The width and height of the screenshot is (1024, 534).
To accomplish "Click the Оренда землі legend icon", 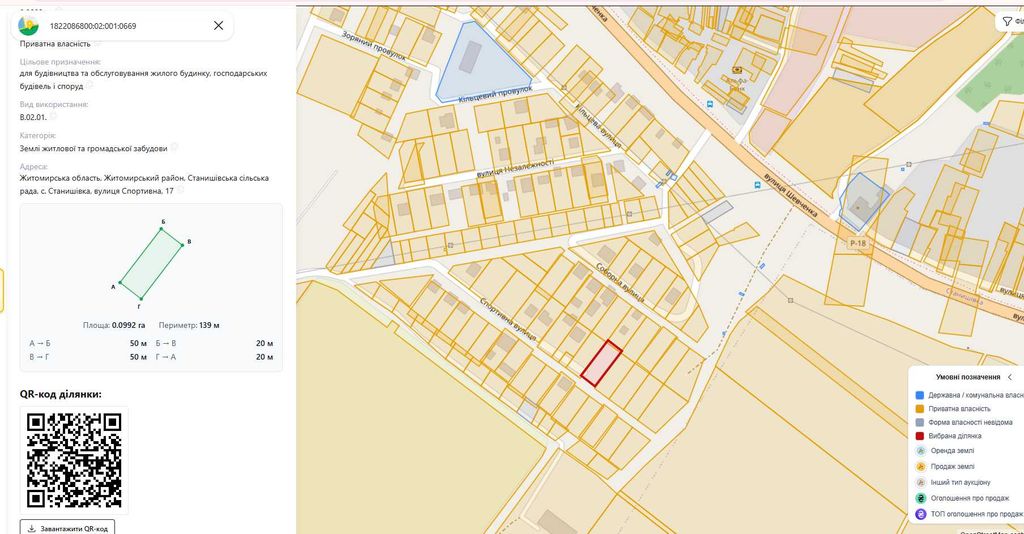I will 920,450.
